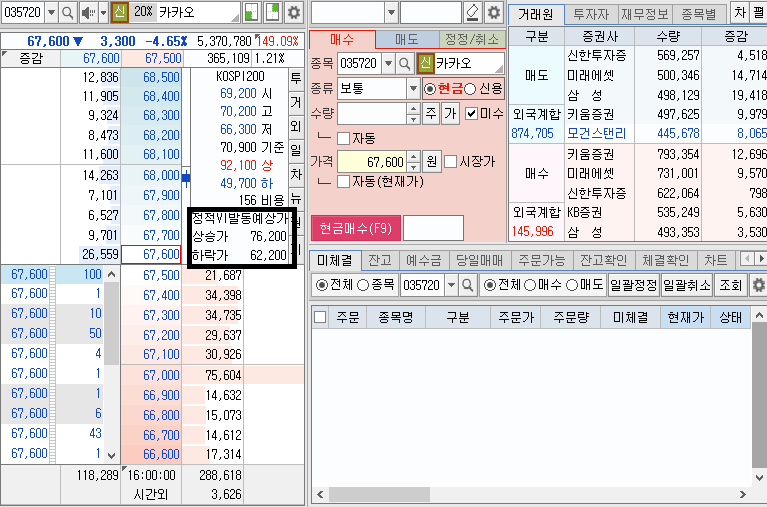767x507 pixels.
Task: Tick the select-all checkbox in the 주문 header
Action: (320, 318)
